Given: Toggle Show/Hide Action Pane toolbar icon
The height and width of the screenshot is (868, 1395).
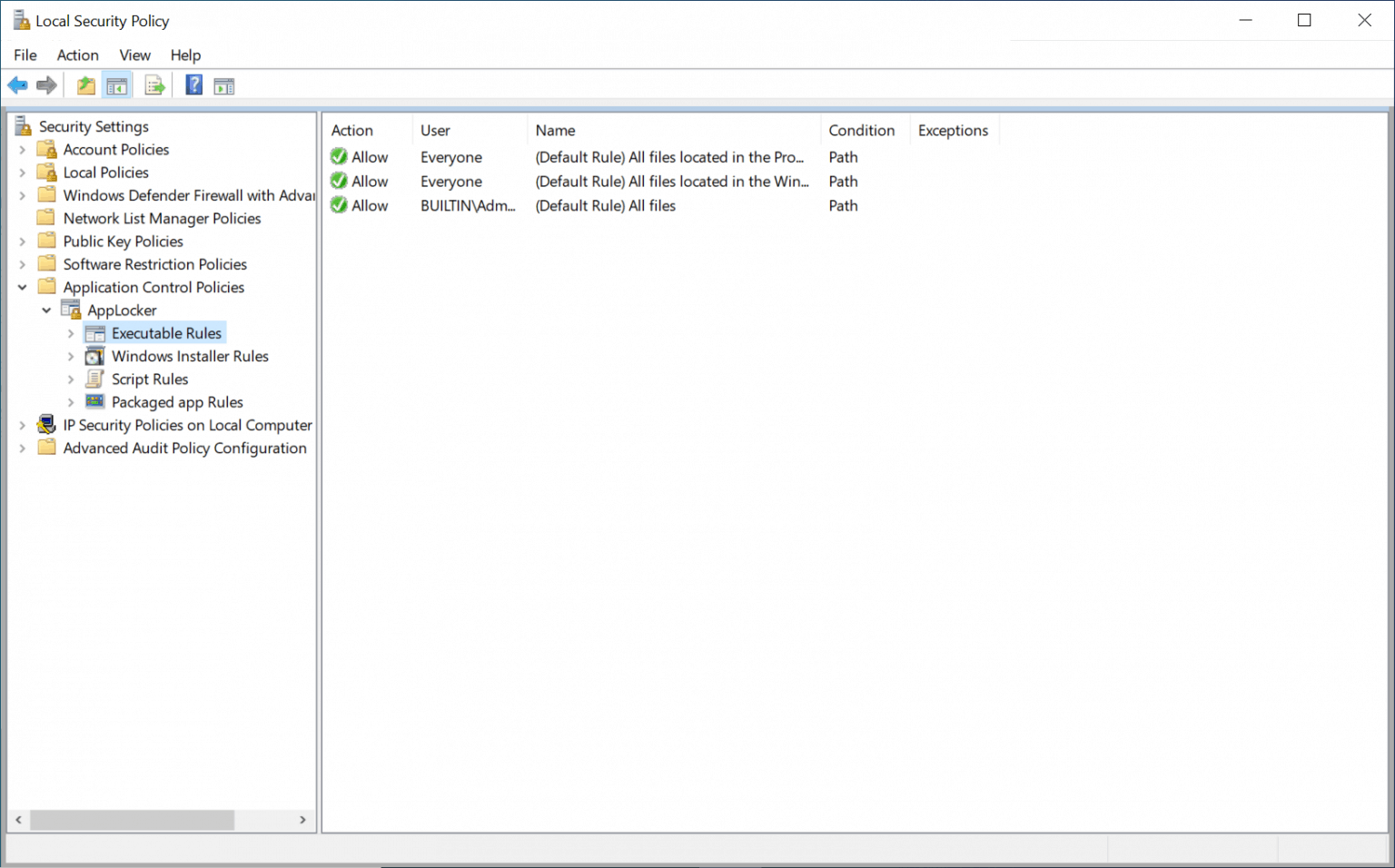Looking at the screenshot, I should pos(224,86).
